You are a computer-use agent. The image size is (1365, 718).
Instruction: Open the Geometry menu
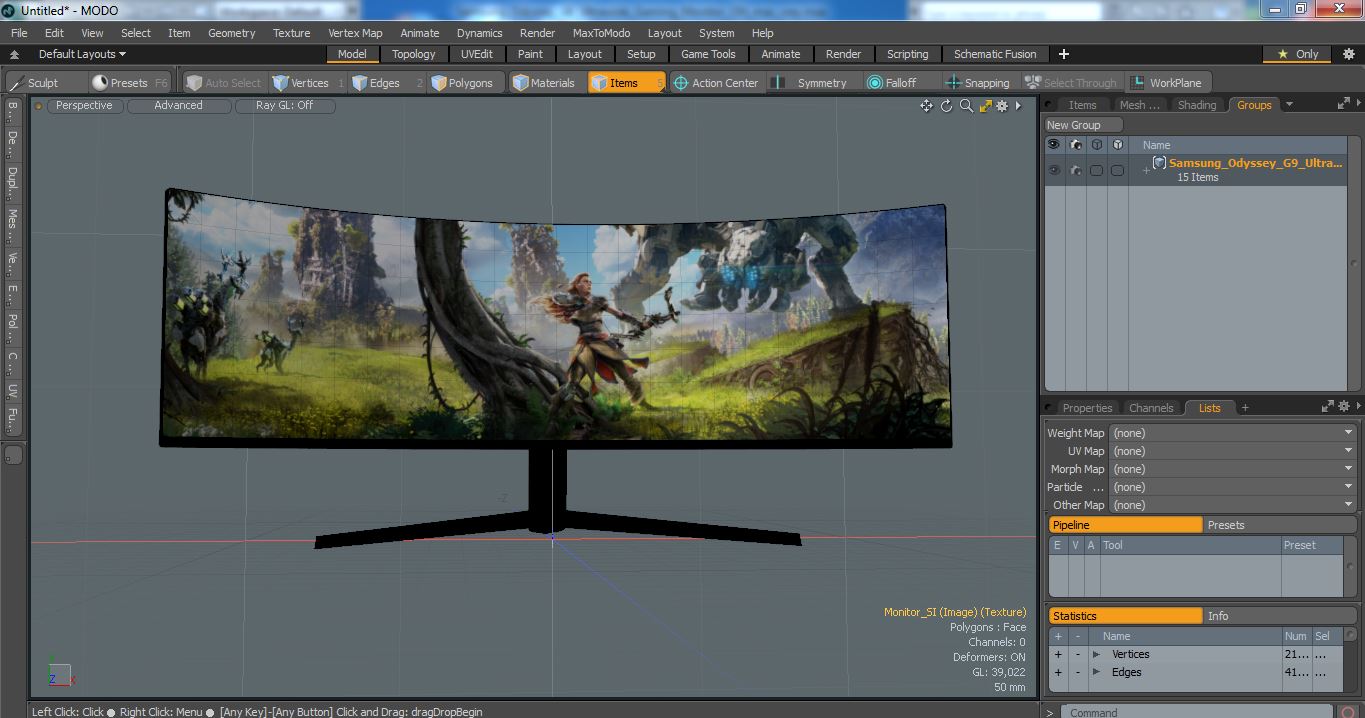[231, 33]
